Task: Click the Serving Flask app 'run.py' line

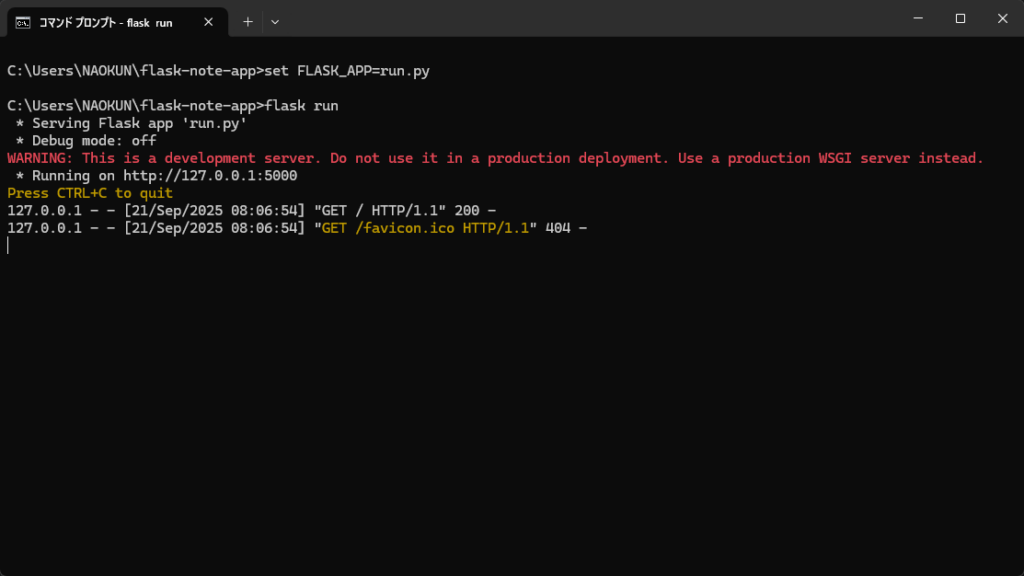Action: coord(131,123)
